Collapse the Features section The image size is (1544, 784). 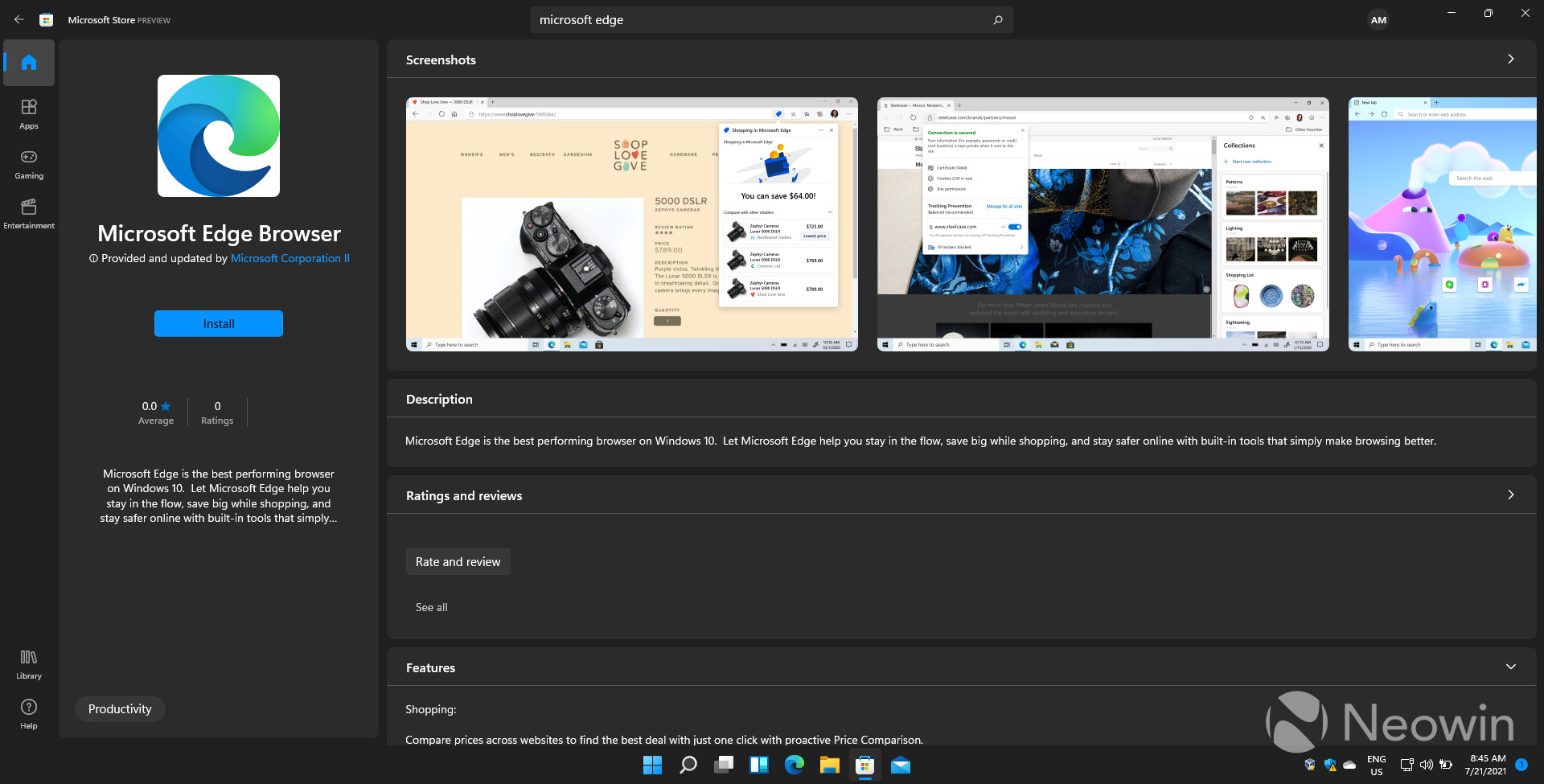pyautogui.click(x=1511, y=667)
